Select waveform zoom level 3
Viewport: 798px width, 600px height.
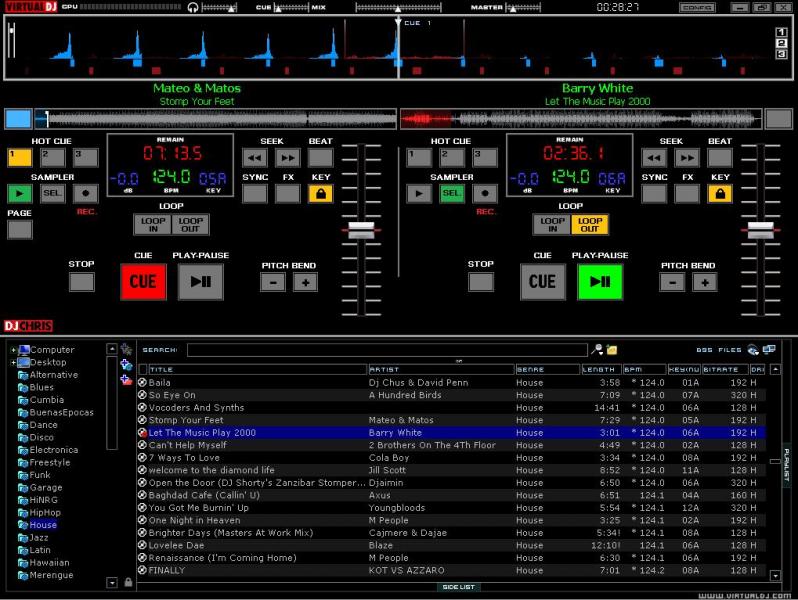tap(781, 54)
